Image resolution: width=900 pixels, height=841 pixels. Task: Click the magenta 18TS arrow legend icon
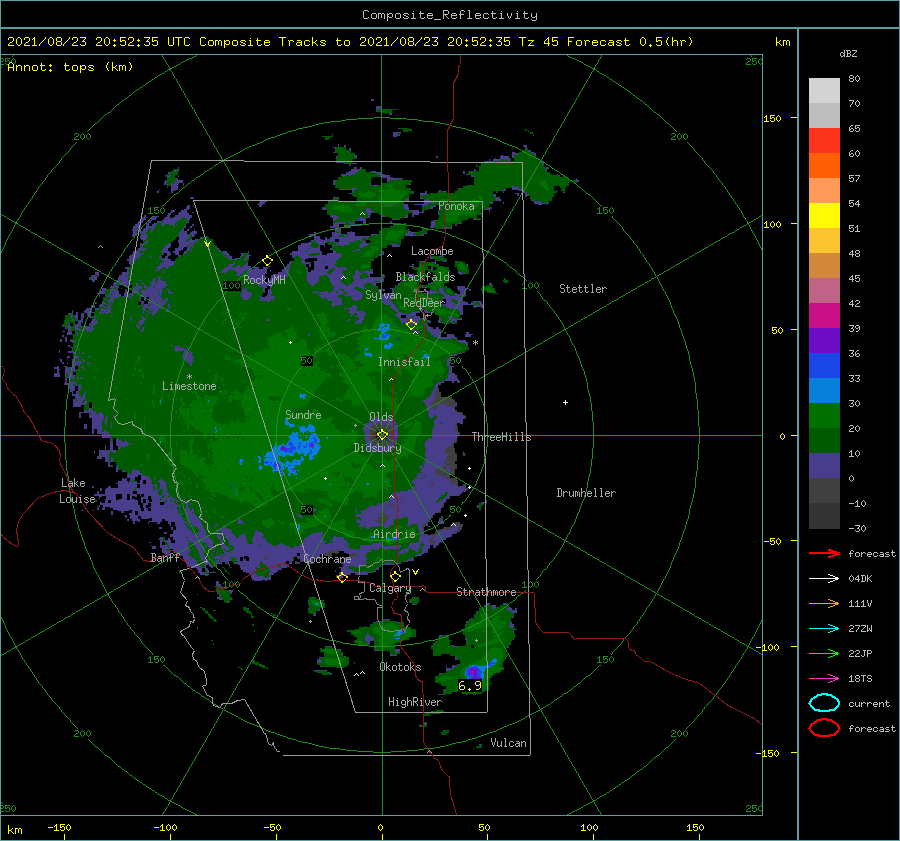(824, 679)
